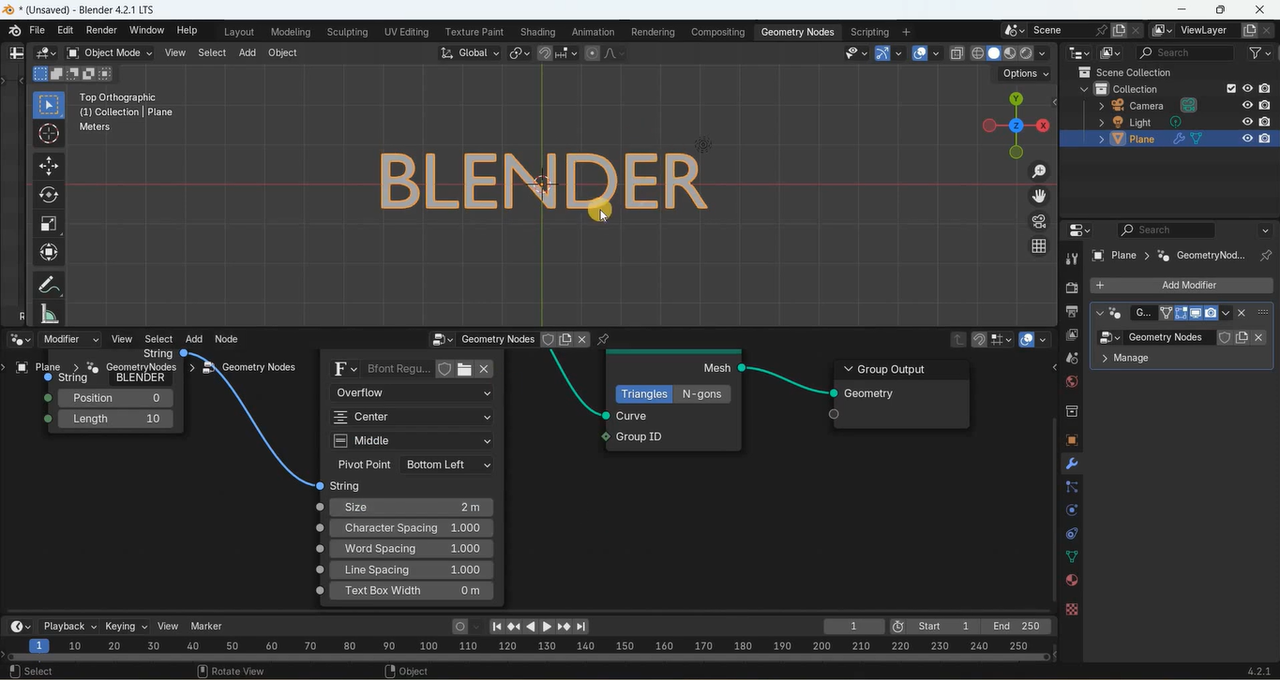Select the N-gons fill mode
The width and height of the screenshot is (1280, 680).
click(702, 394)
